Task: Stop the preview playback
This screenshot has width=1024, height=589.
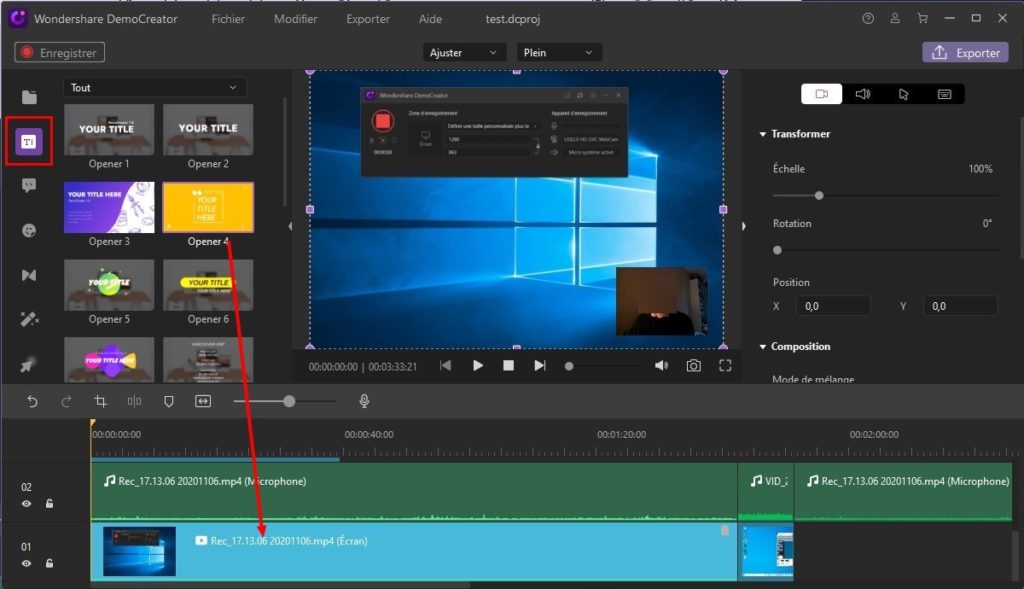Action: (x=508, y=366)
